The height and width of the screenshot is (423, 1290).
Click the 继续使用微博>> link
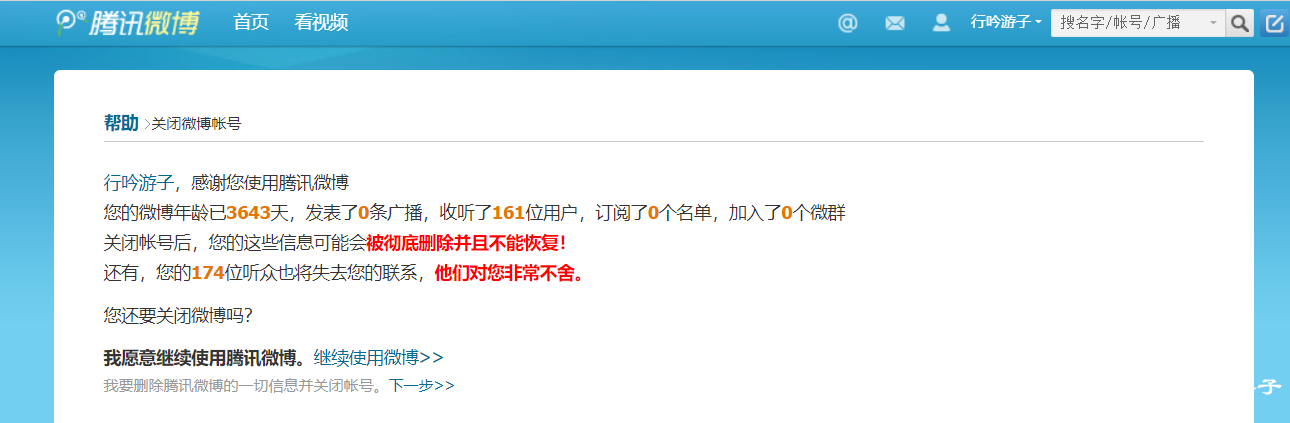pyautogui.click(x=378, y=357)
